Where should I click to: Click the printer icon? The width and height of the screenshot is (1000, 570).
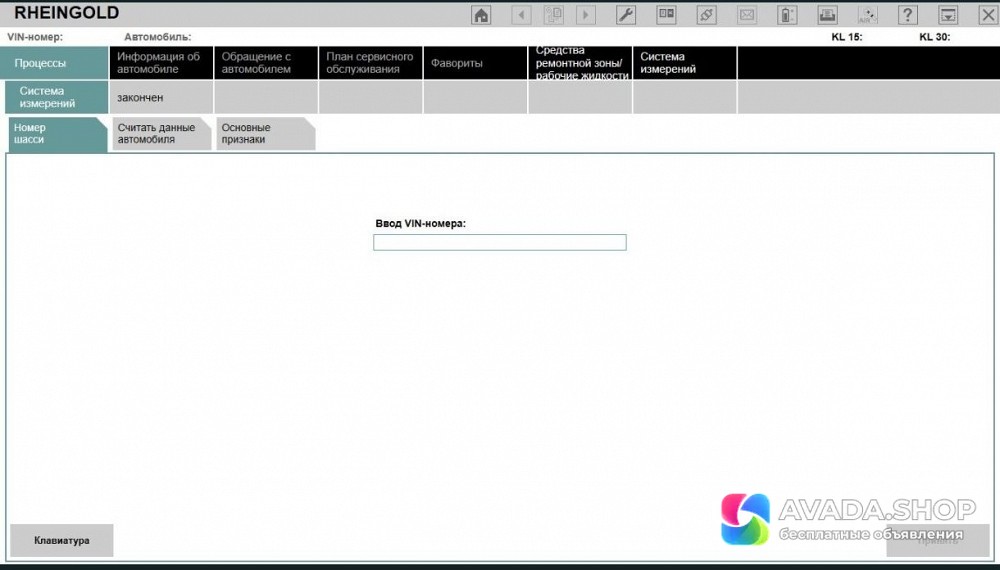click(x=828, y=15)
